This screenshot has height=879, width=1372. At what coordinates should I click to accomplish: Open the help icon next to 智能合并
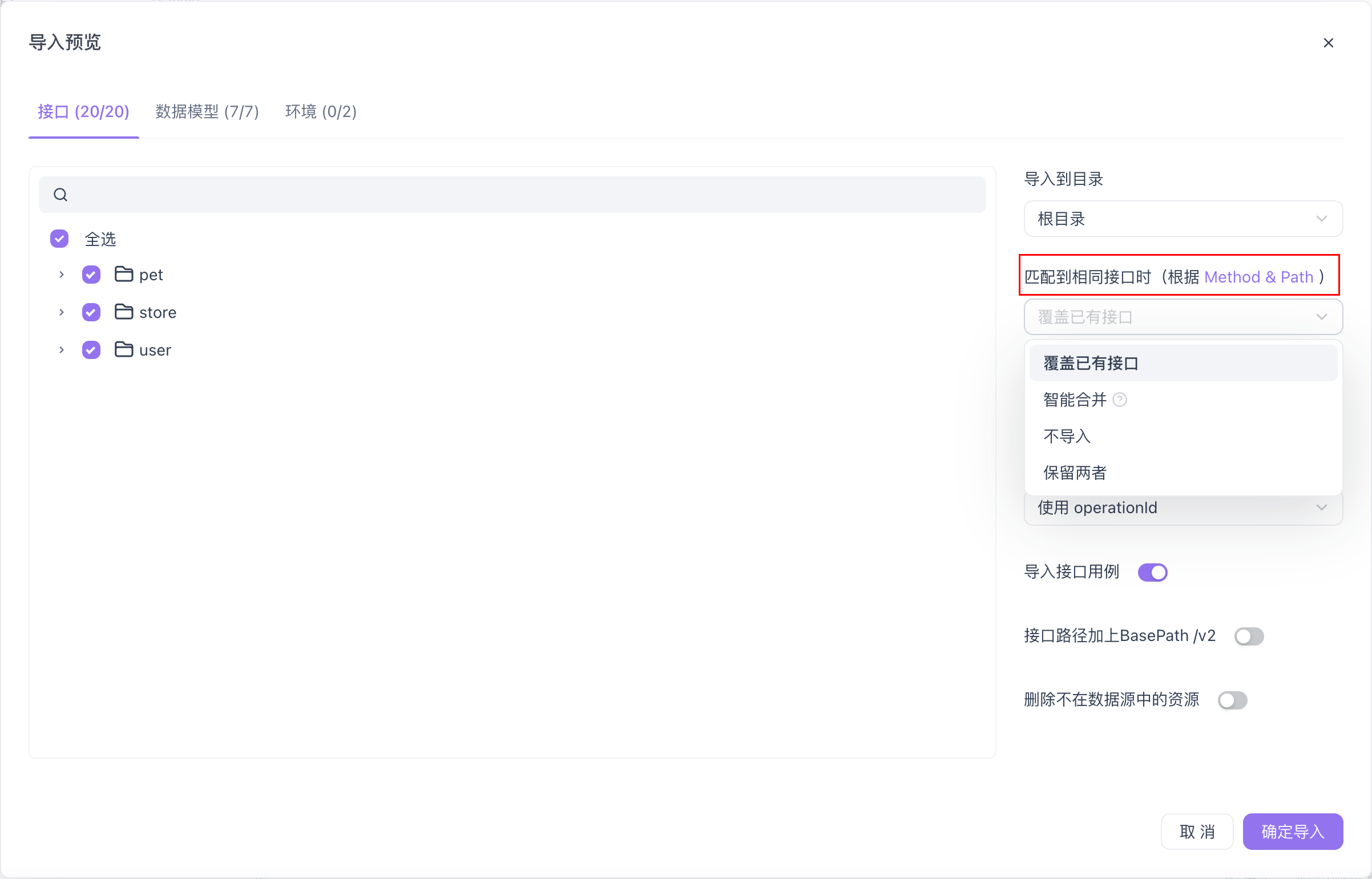(x=1120, y=400)
